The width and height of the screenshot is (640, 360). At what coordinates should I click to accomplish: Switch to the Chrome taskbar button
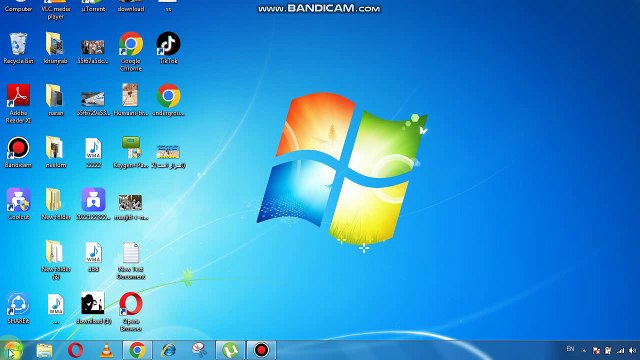click(x=137, y=350)
